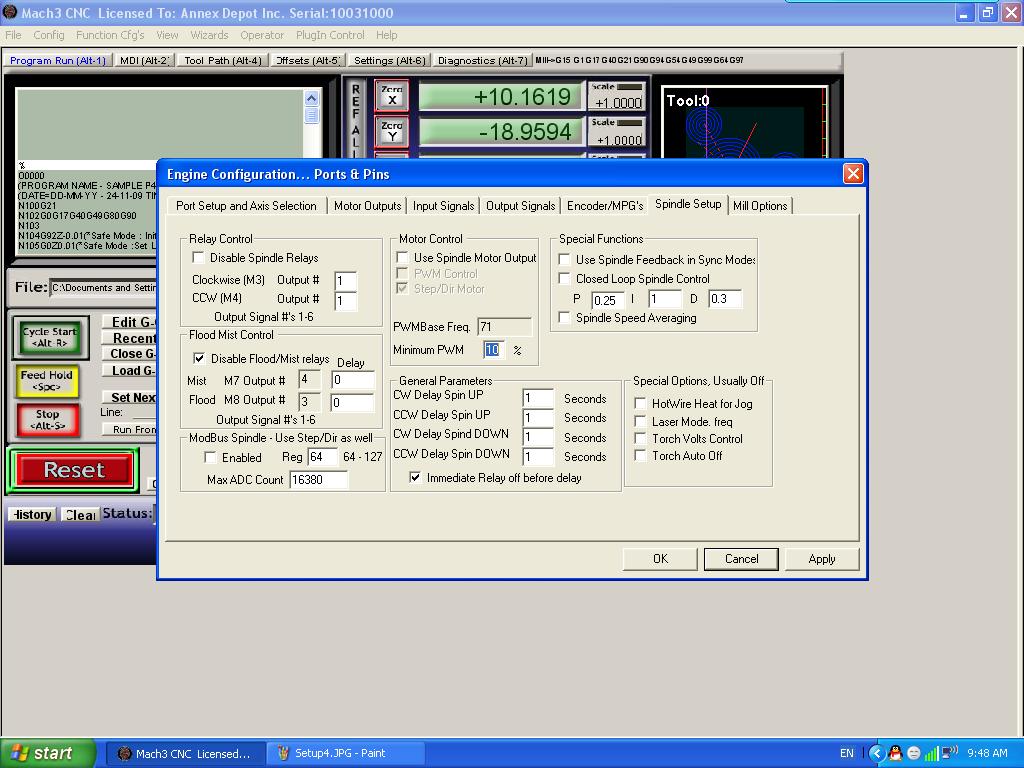The height and width of the screenshot is (768, 1024).
Task: Click the Zero Y axis button
Action: click(392, 131)
